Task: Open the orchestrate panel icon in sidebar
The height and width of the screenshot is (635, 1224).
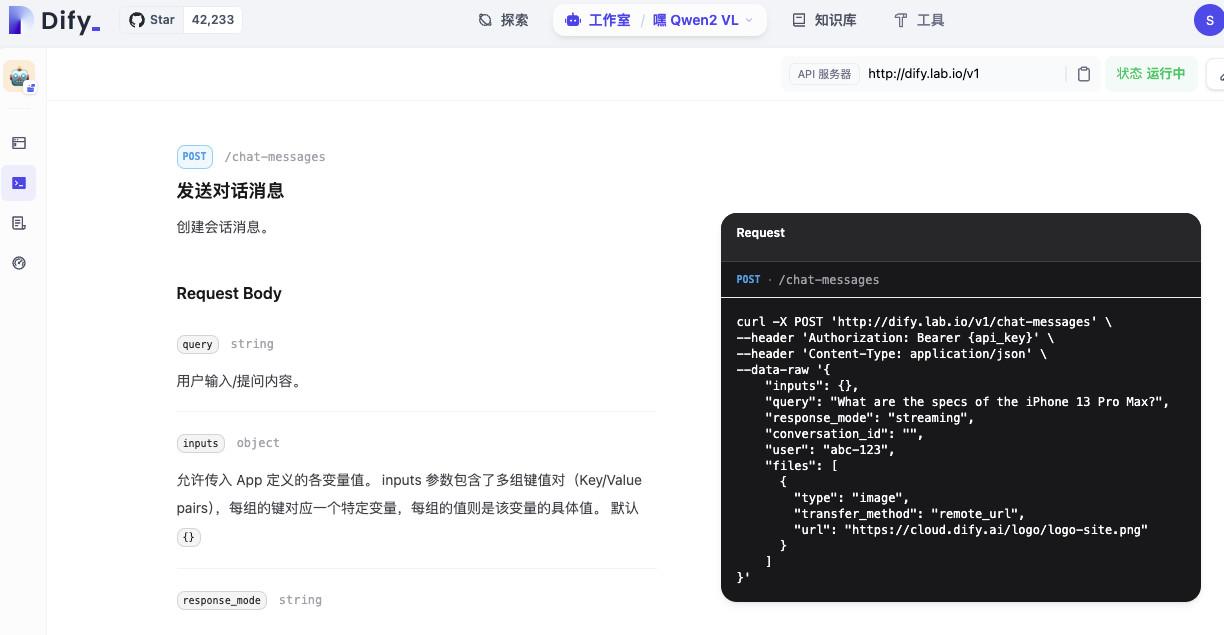Action: [19, 143]
